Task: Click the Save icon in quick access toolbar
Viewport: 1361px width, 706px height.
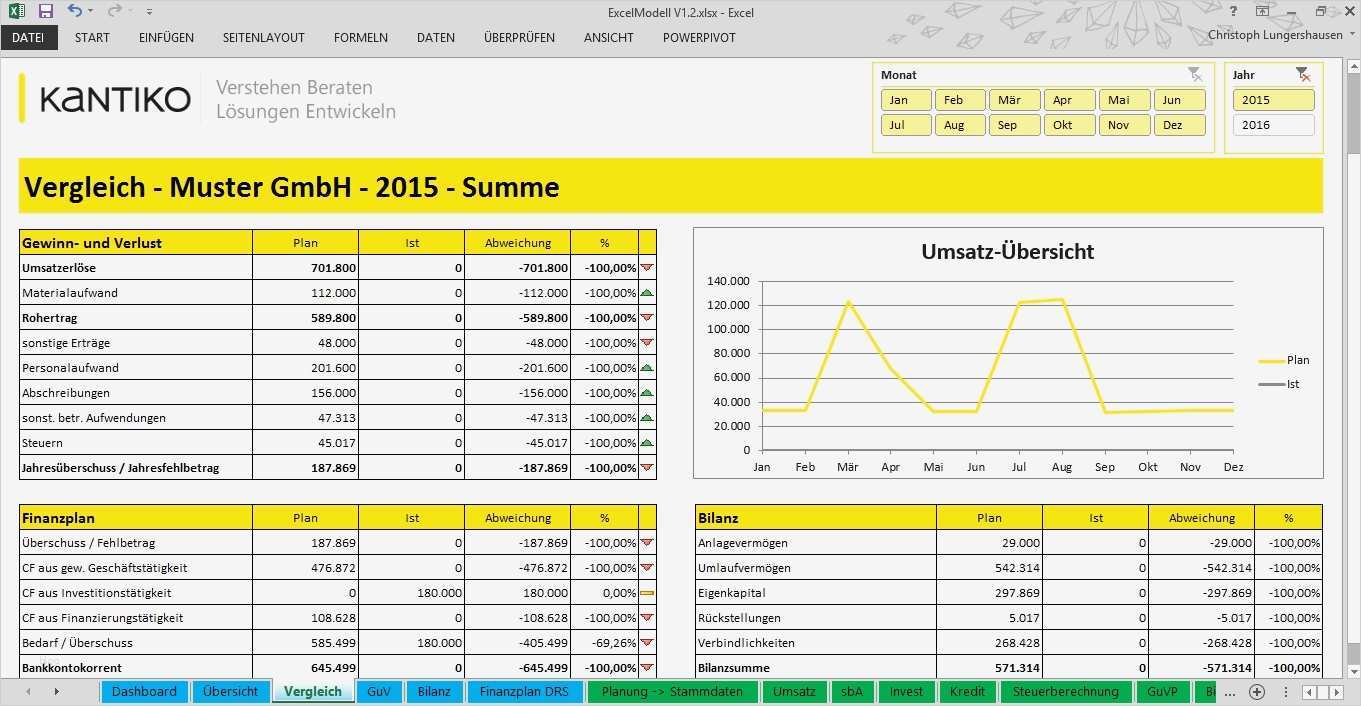Action: [46, 11]
